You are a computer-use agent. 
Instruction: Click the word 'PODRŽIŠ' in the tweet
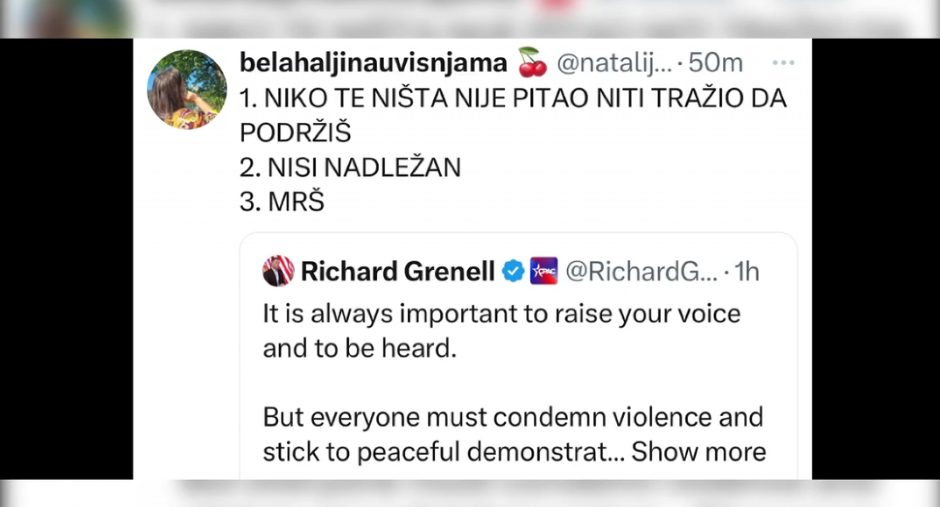coord(296,133)
